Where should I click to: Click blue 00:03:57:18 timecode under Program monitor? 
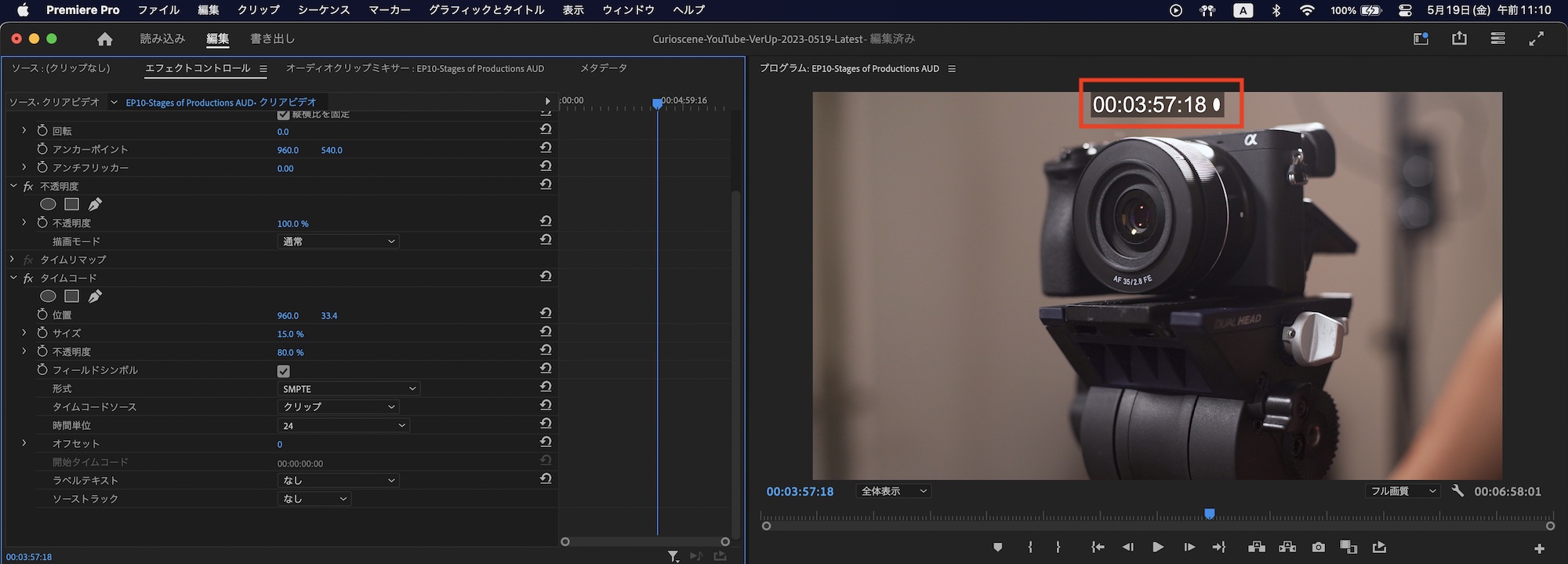(x=800, y=492)
